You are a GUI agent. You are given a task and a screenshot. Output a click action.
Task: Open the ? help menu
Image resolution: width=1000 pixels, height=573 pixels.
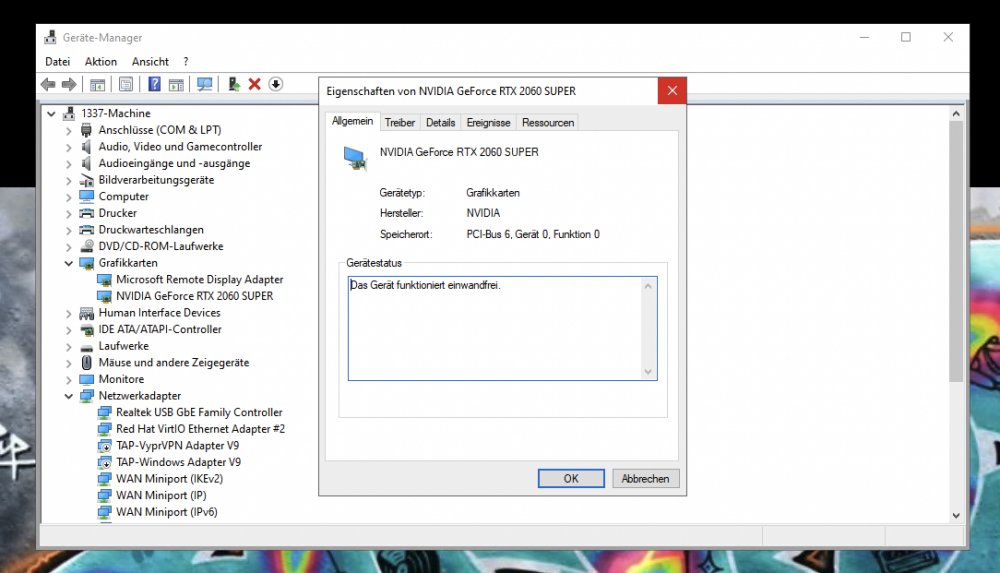pyautogui.click(x=186, y=61)
